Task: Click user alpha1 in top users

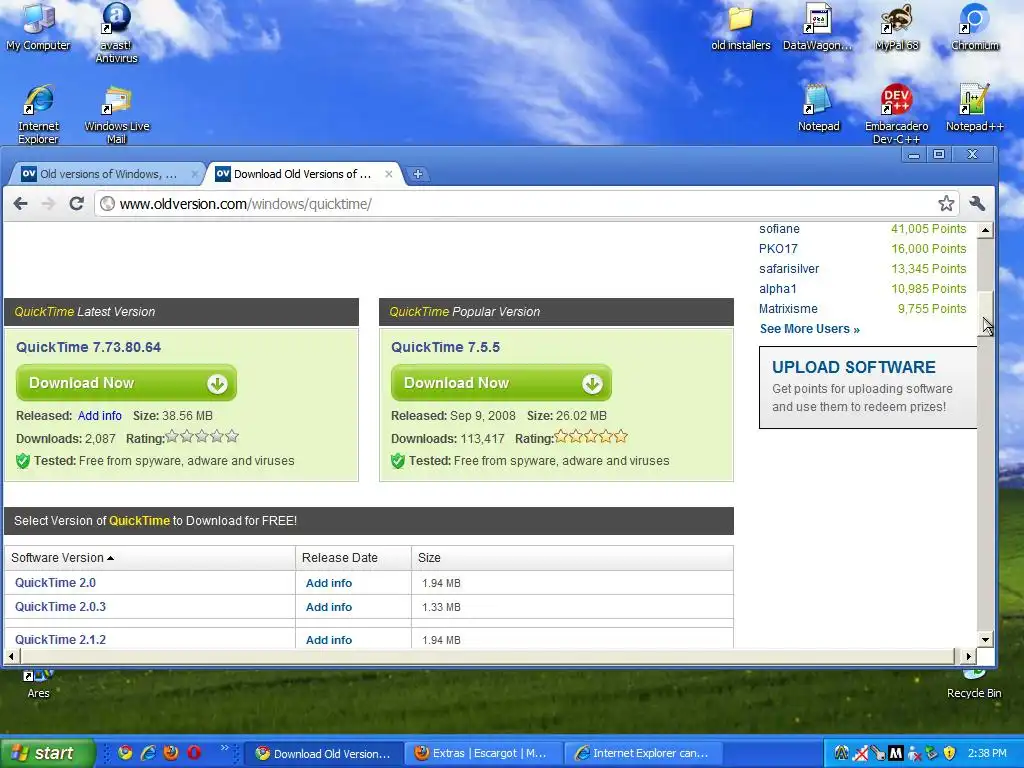Action: coord(777,289)
